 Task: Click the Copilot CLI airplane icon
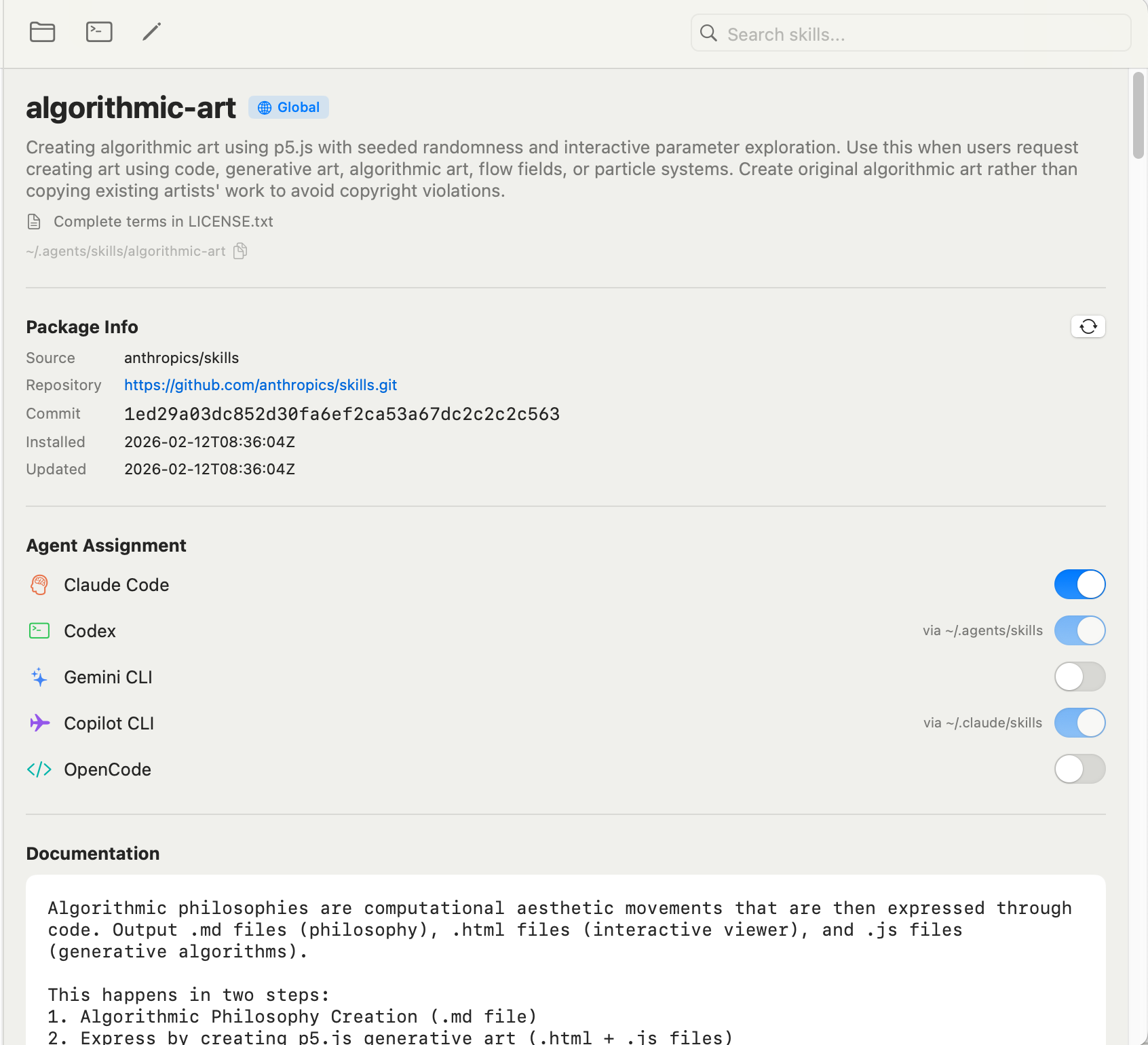39,723
